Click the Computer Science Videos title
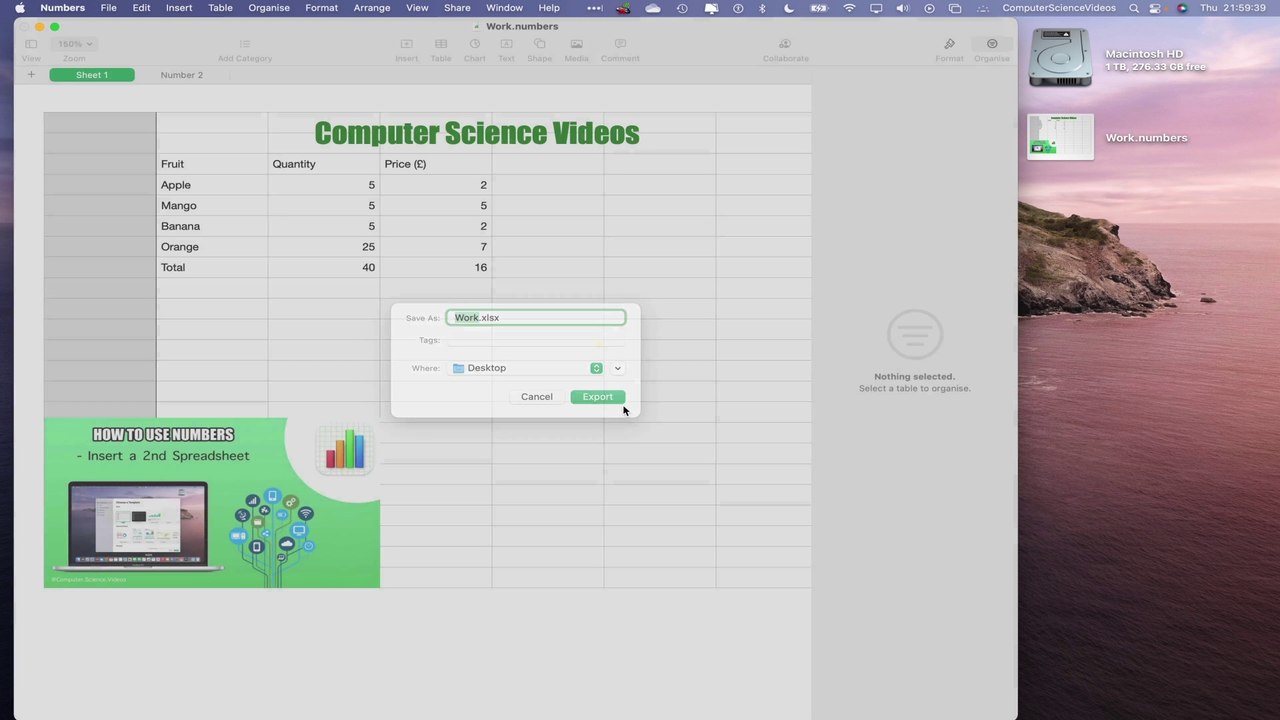Screen dimensions: 1280x720 pyautogui.click(x=477, y=133)
